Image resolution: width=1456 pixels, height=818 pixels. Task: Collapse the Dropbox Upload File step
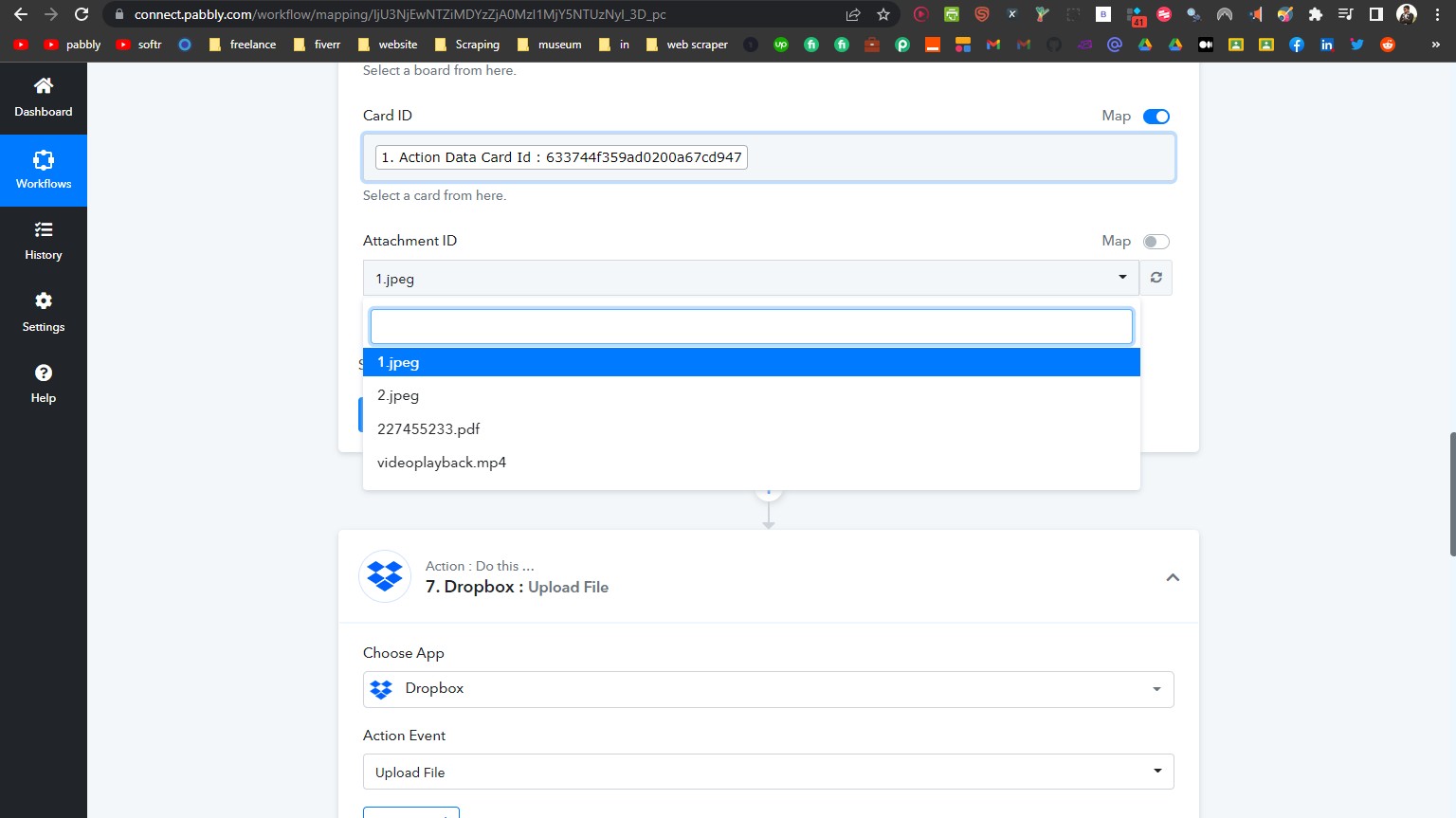coord(1173,577)
